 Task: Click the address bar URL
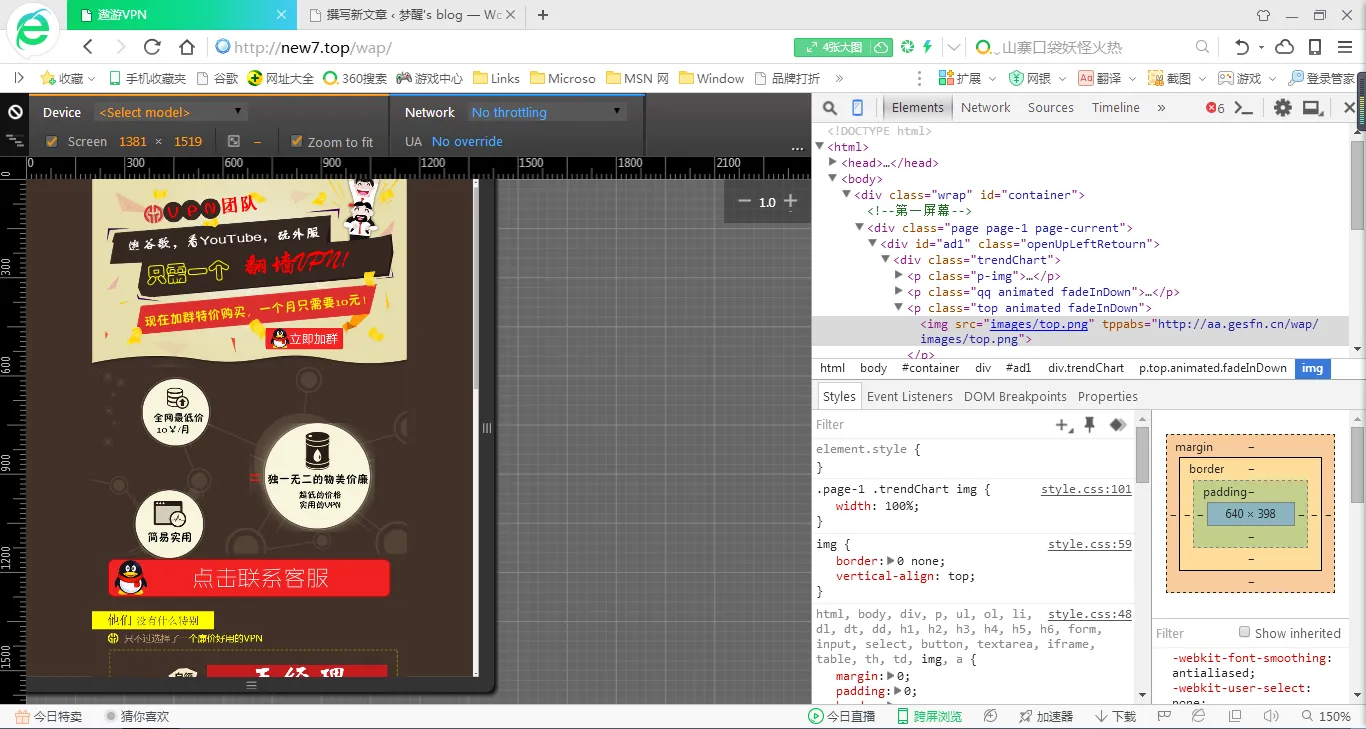(x=313, y=47)
